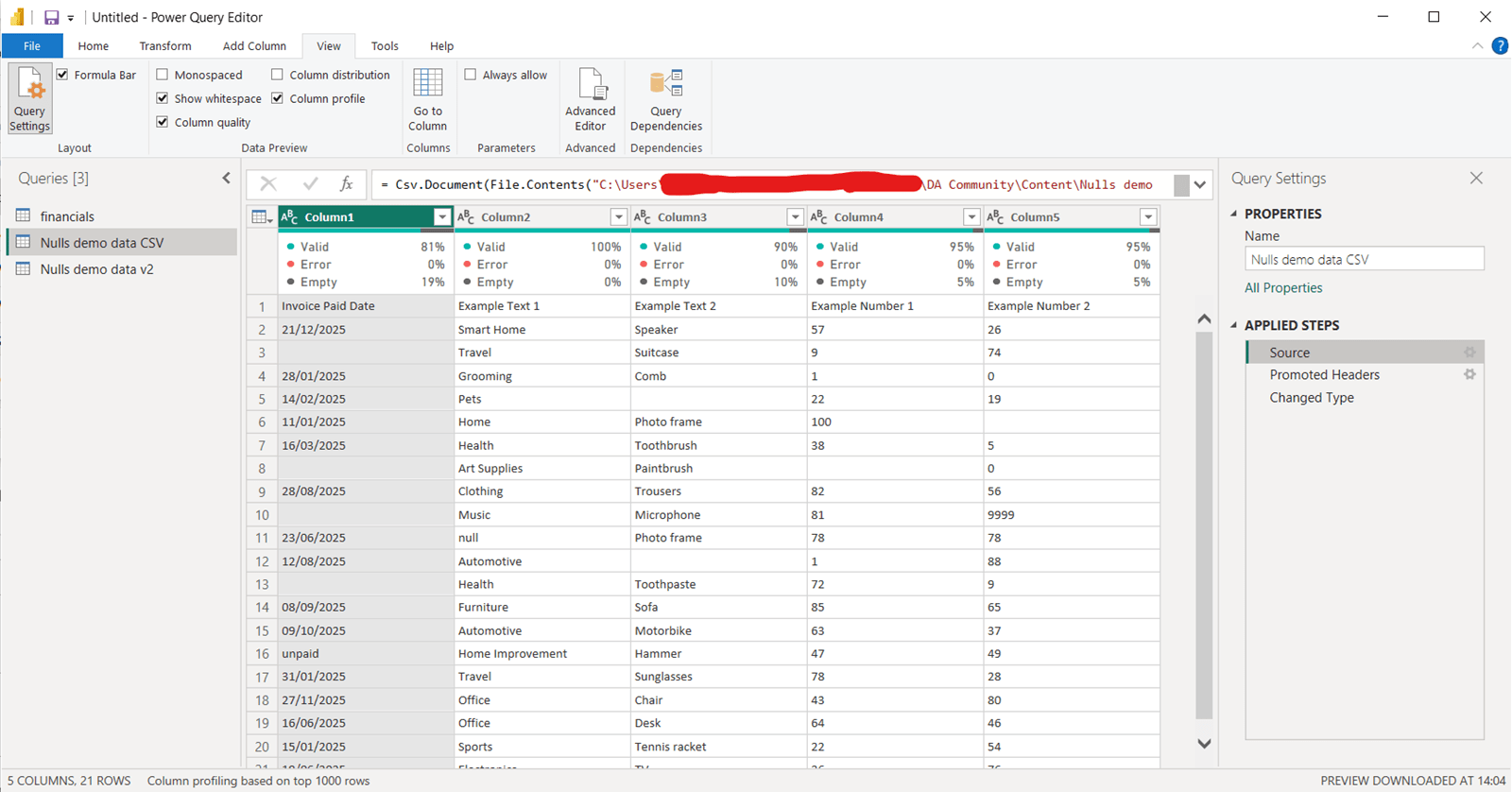Open the Help question mark icon

click(x=1500, y=45)
